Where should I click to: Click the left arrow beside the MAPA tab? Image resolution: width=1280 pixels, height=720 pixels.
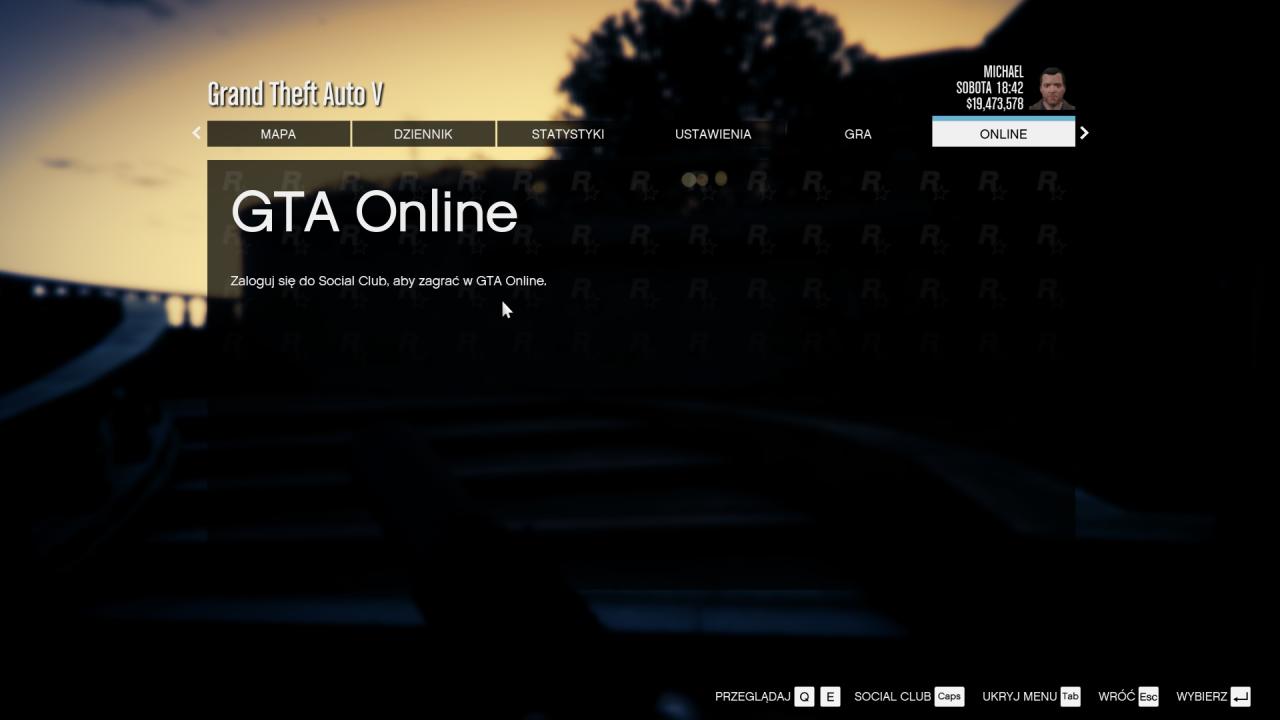coord(197,133)
